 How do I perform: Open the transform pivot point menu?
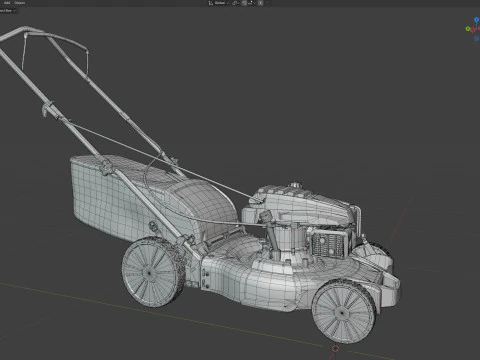pos(235,3)
